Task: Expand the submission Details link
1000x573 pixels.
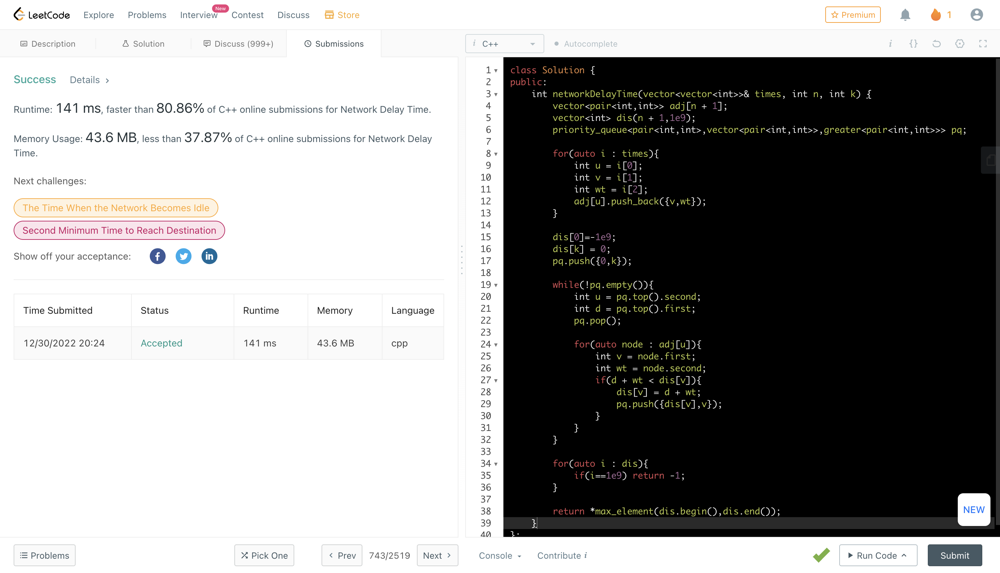Action: click(89, 80)
